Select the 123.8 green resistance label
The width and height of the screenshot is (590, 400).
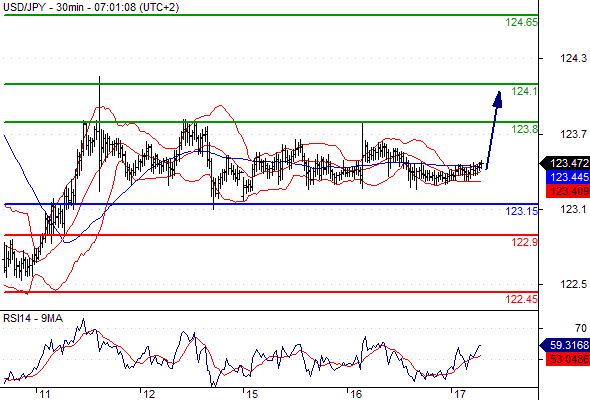point(525,129)
